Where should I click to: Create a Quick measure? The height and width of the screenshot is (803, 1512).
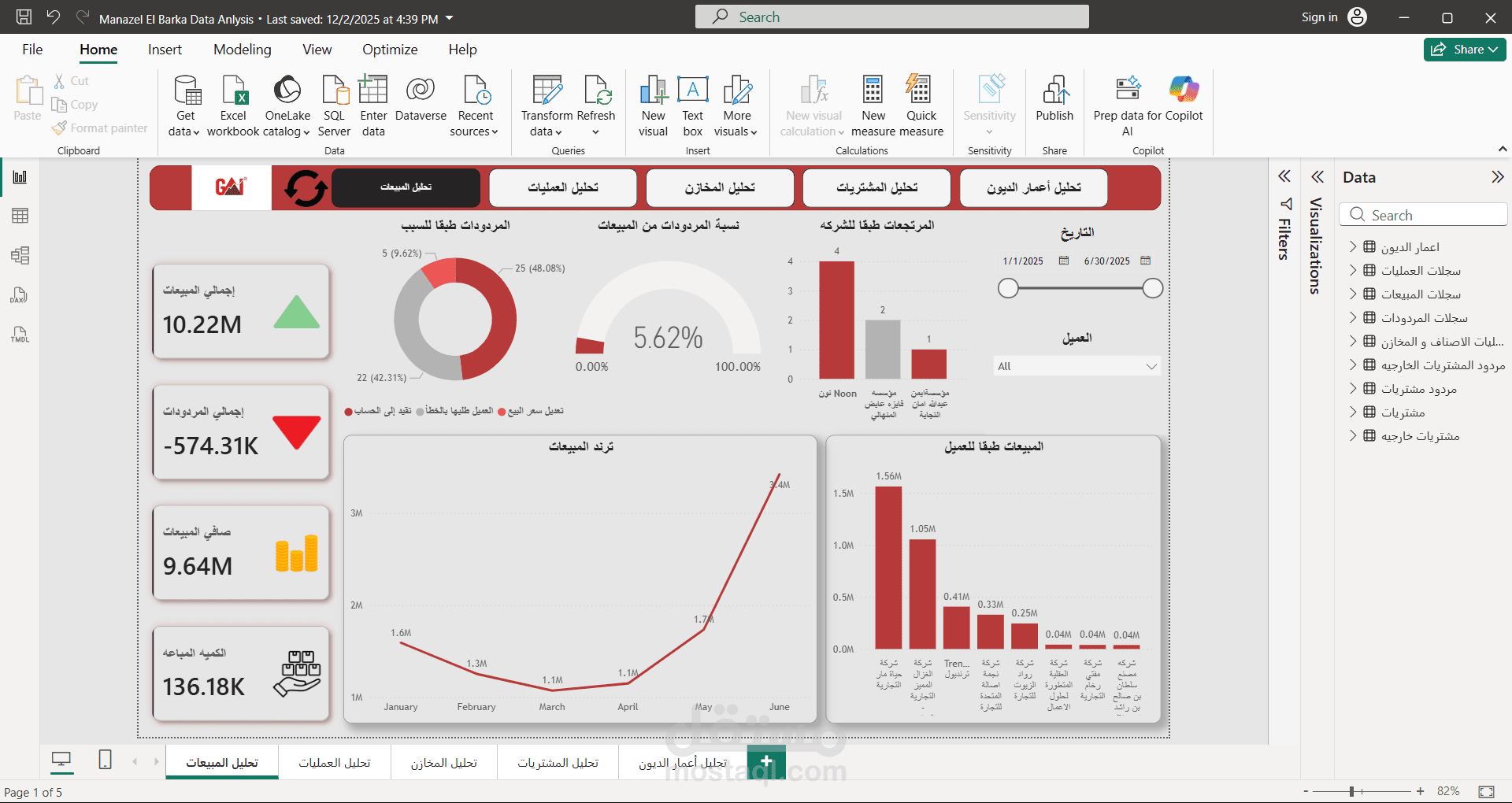pyautogui.click(x=921, y=105)
